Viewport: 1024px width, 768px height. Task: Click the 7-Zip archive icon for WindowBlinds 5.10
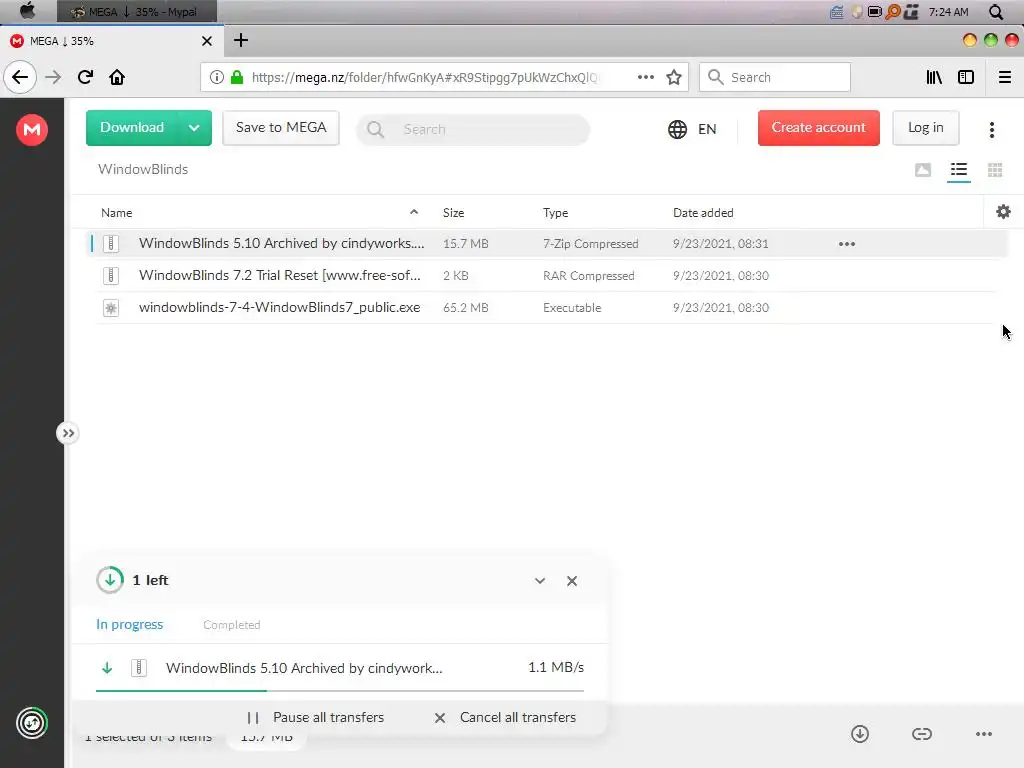(x=111, y=244)
